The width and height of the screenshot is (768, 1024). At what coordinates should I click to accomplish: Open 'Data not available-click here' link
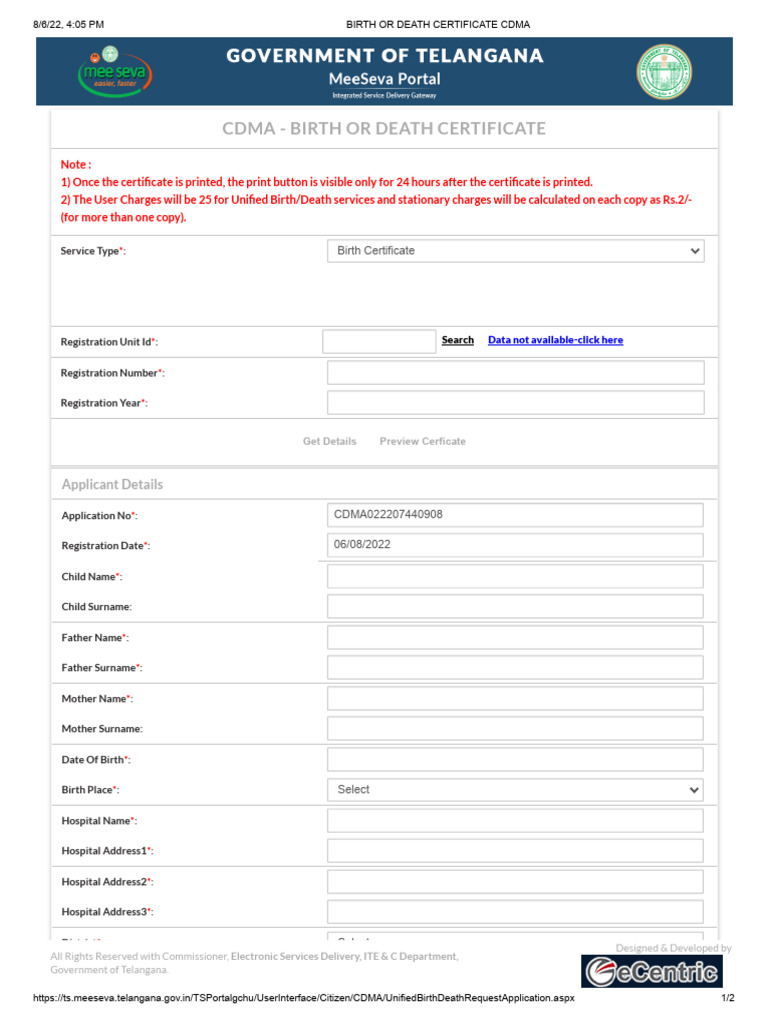click(555, 340)
